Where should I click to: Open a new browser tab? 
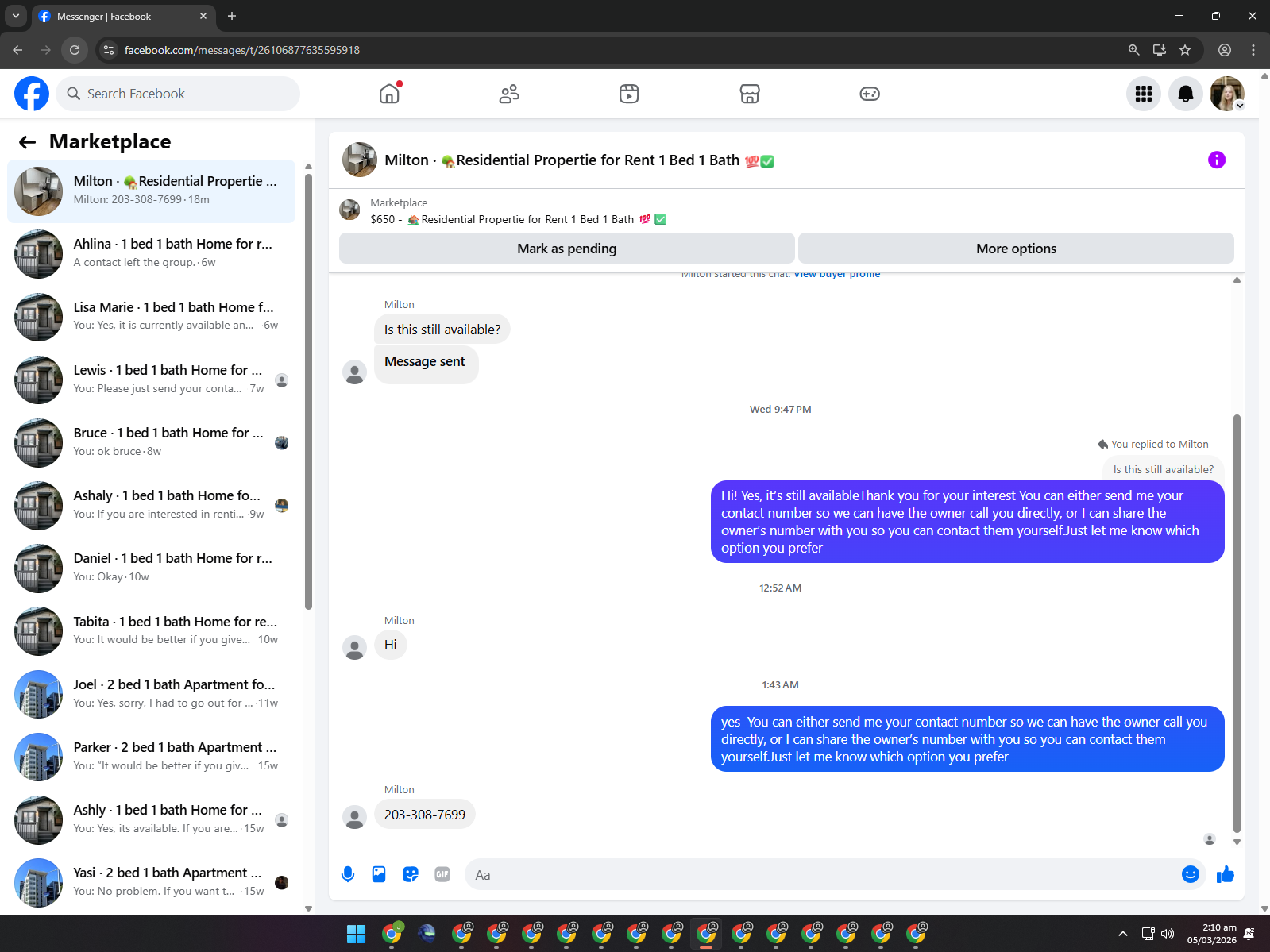[x=232, y=16]
